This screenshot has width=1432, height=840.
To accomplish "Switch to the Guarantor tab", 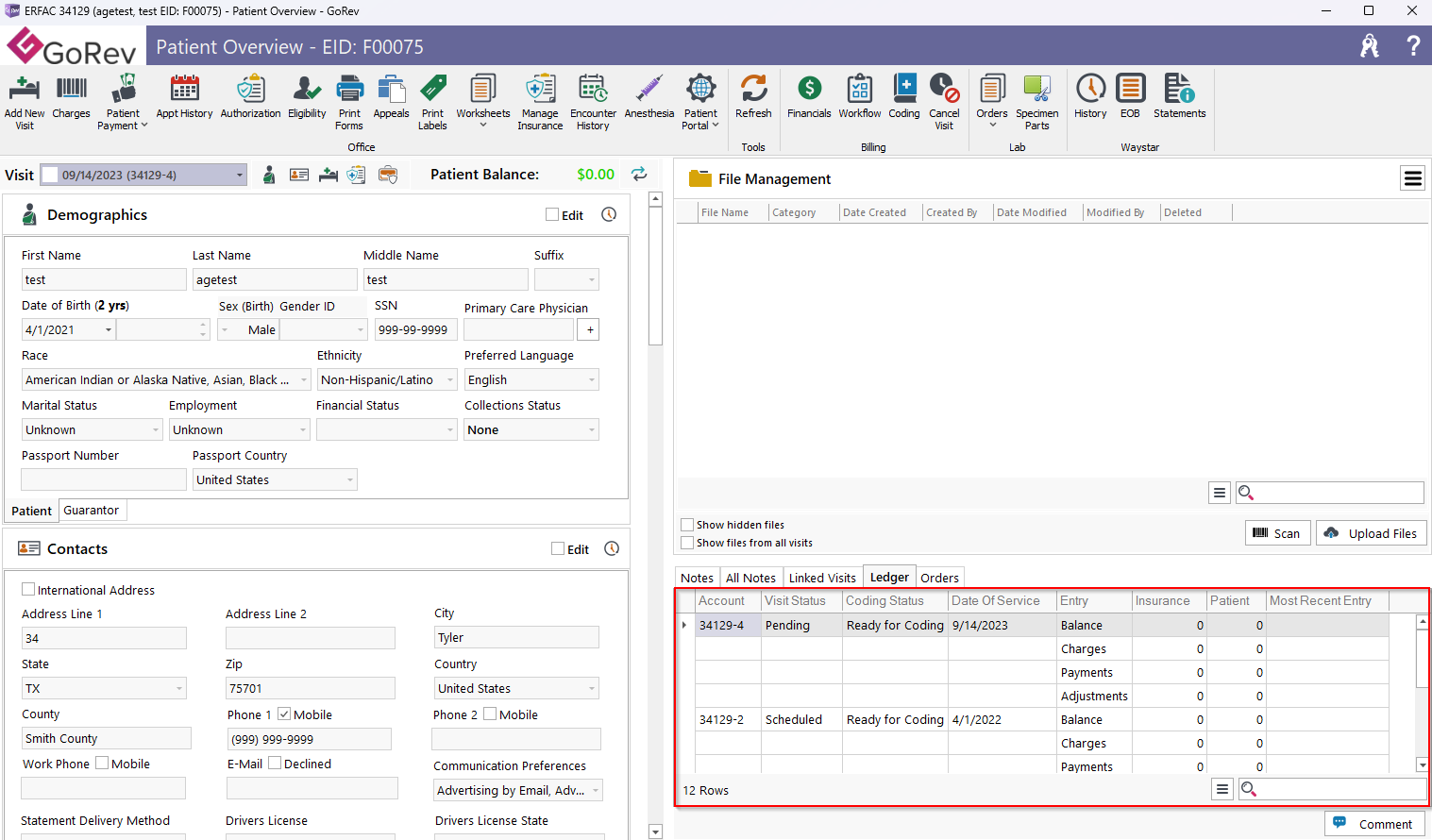I will coord(92,510).
